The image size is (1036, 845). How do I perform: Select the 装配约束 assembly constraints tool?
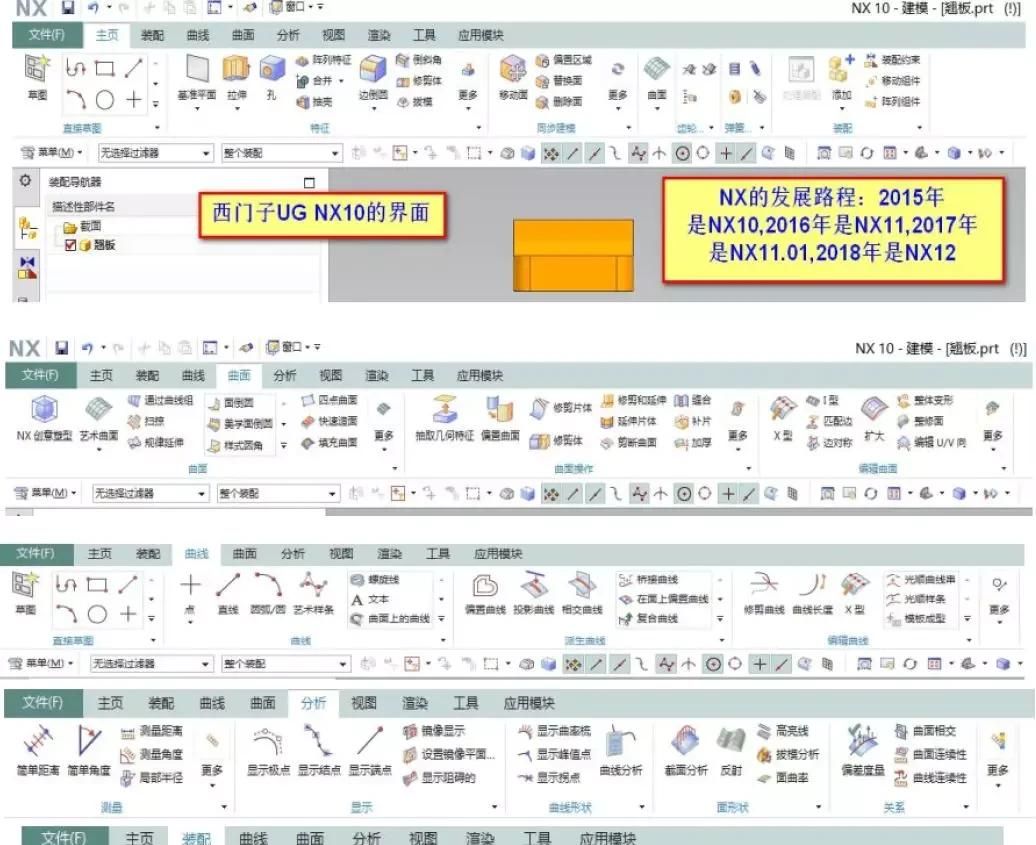pyautogui.click(x=893, y=60)
